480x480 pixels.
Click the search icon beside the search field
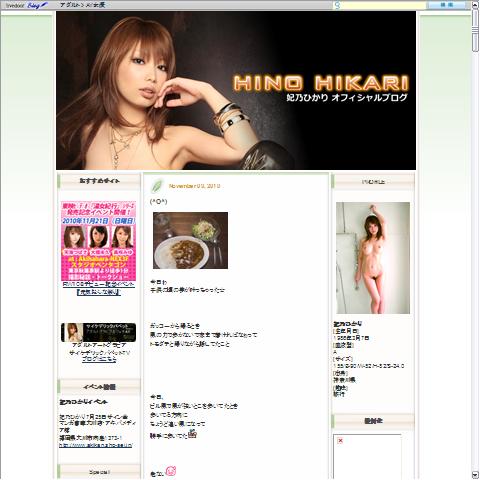(337, 5)
